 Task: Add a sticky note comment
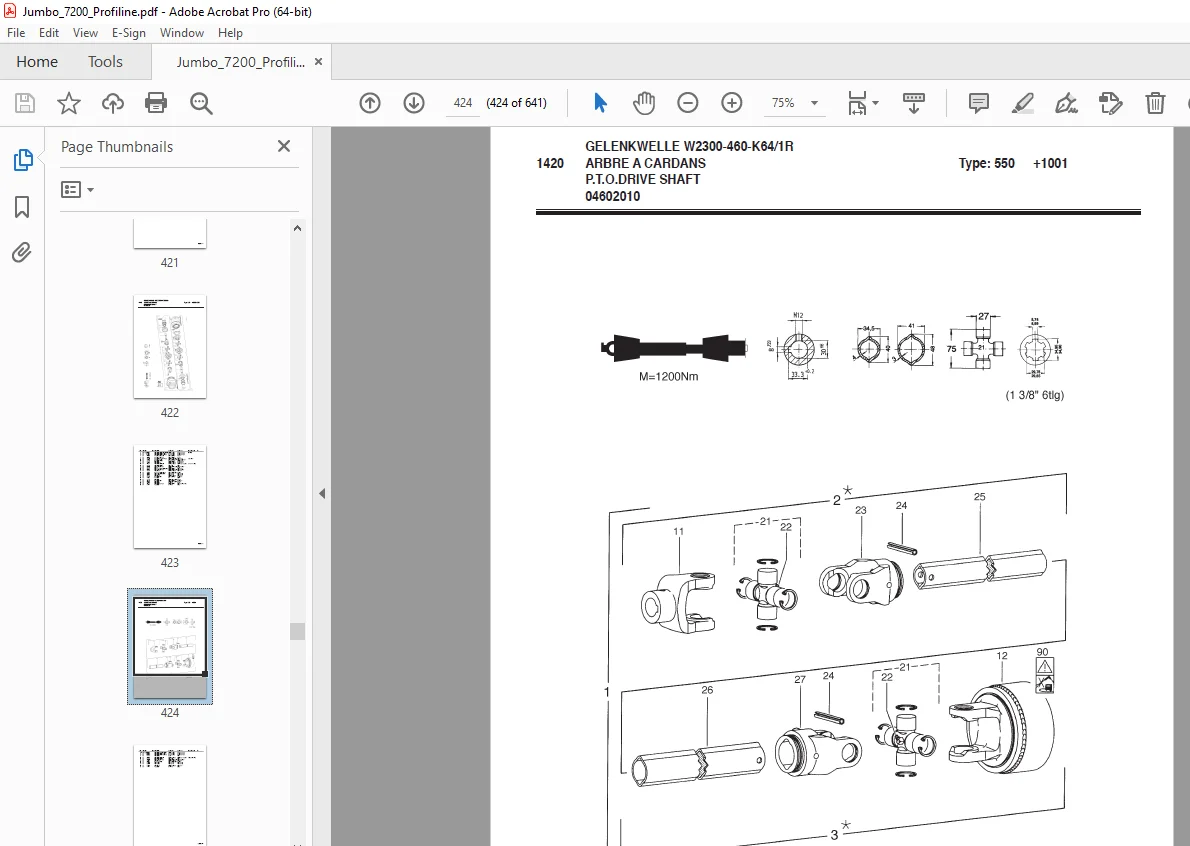tap(979, 103)
